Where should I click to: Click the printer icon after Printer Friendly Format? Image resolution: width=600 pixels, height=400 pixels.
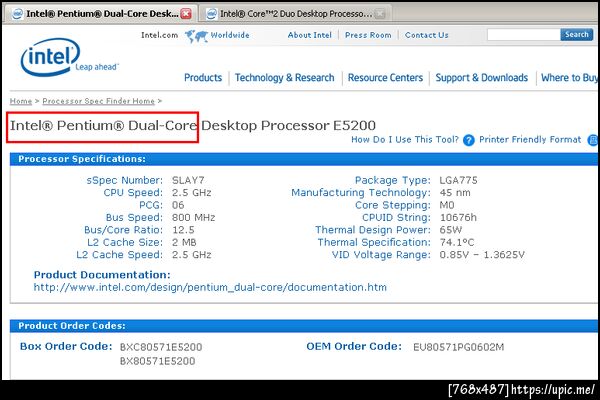pos(593,140)
